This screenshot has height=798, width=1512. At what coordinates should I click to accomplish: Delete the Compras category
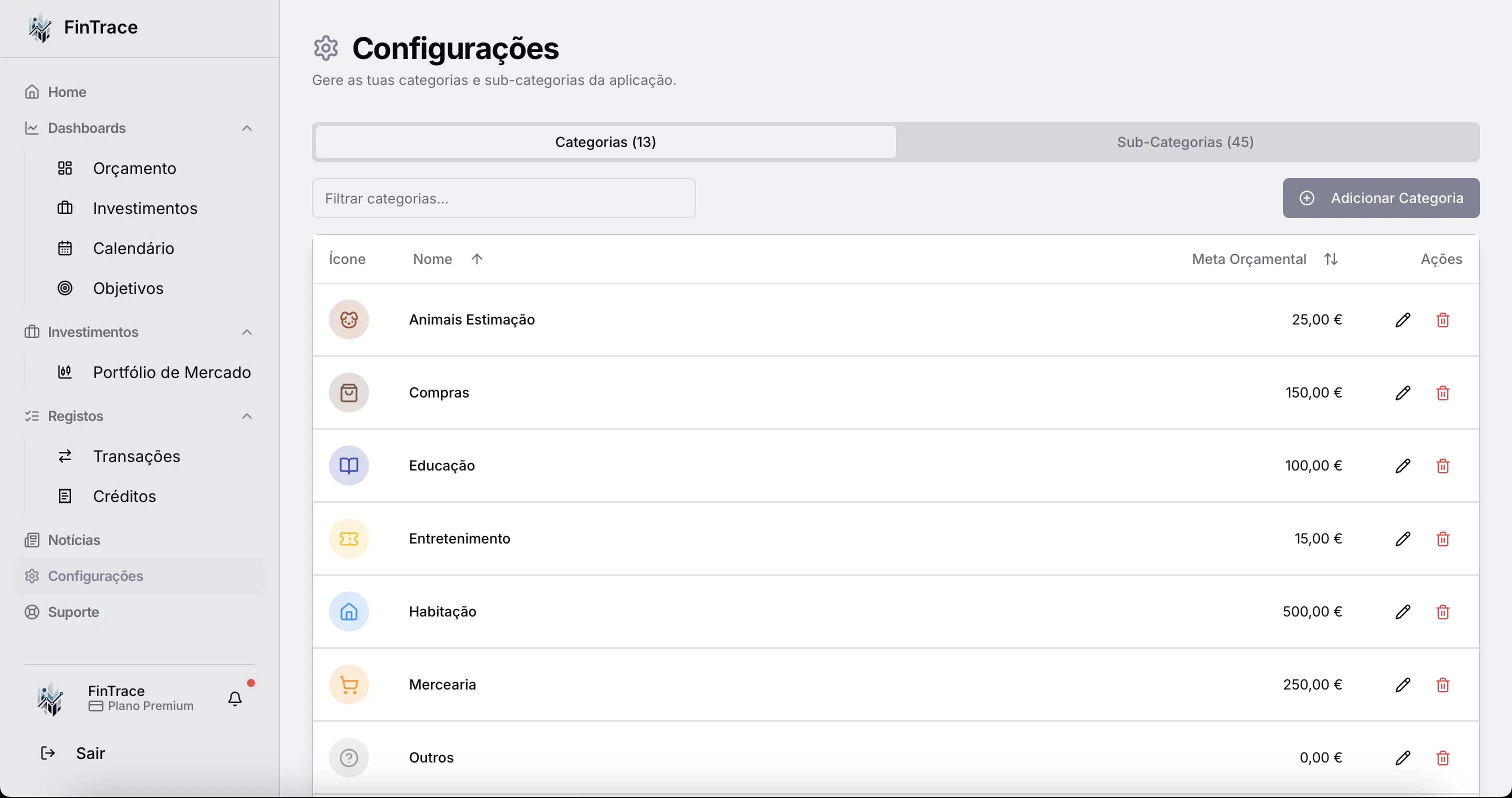[1443, 392]
